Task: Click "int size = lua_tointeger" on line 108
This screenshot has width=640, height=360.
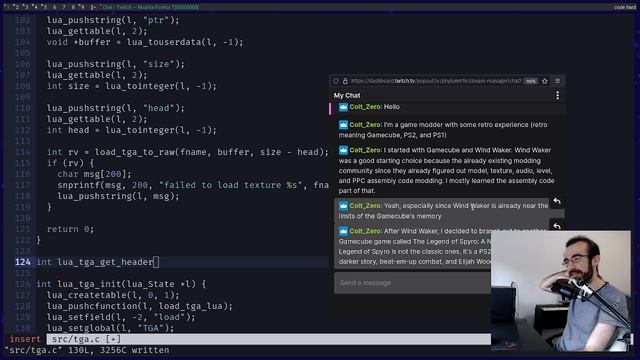Action: click(131, 86)
